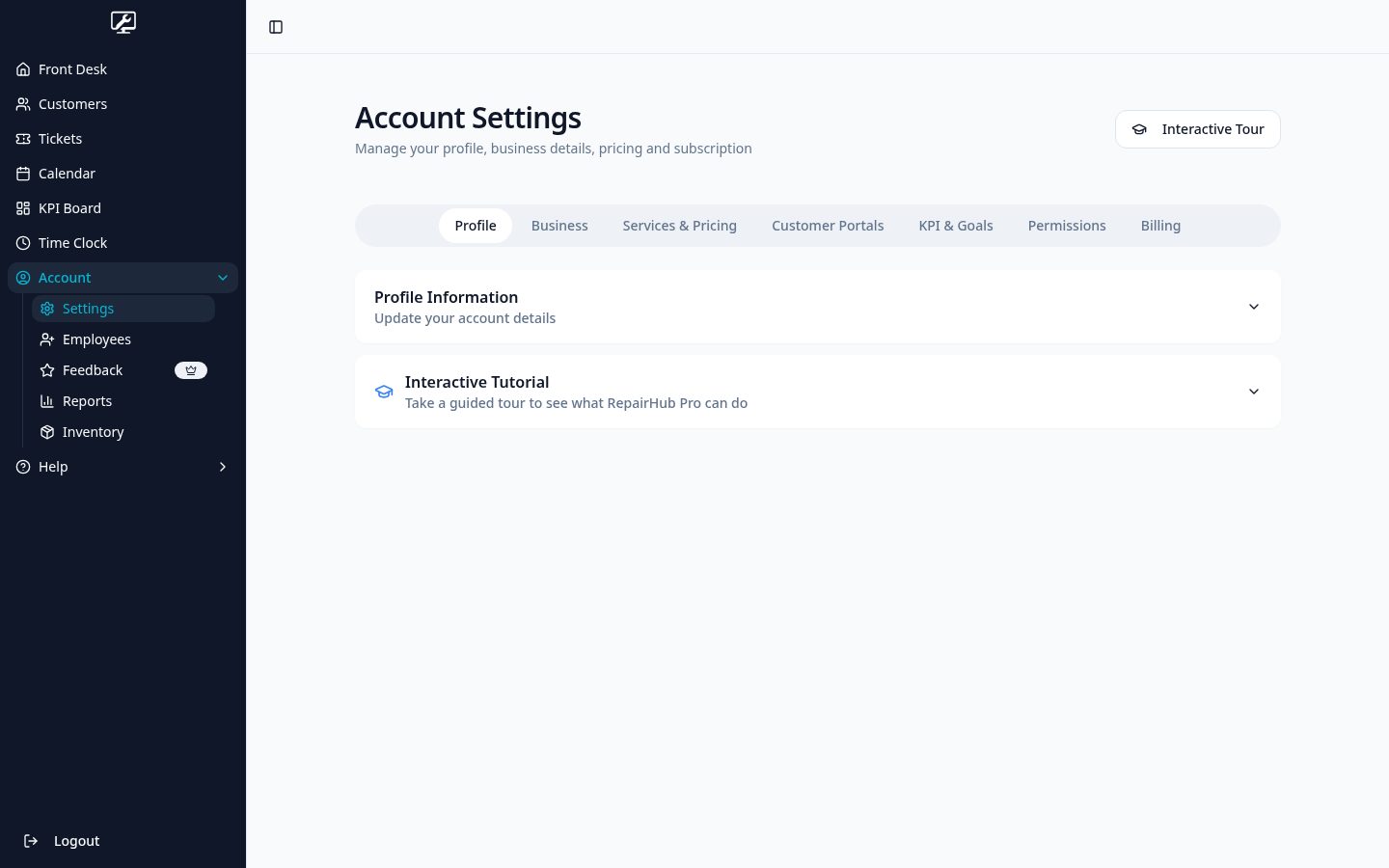Click the Calendar icon in sidebar

23,174
